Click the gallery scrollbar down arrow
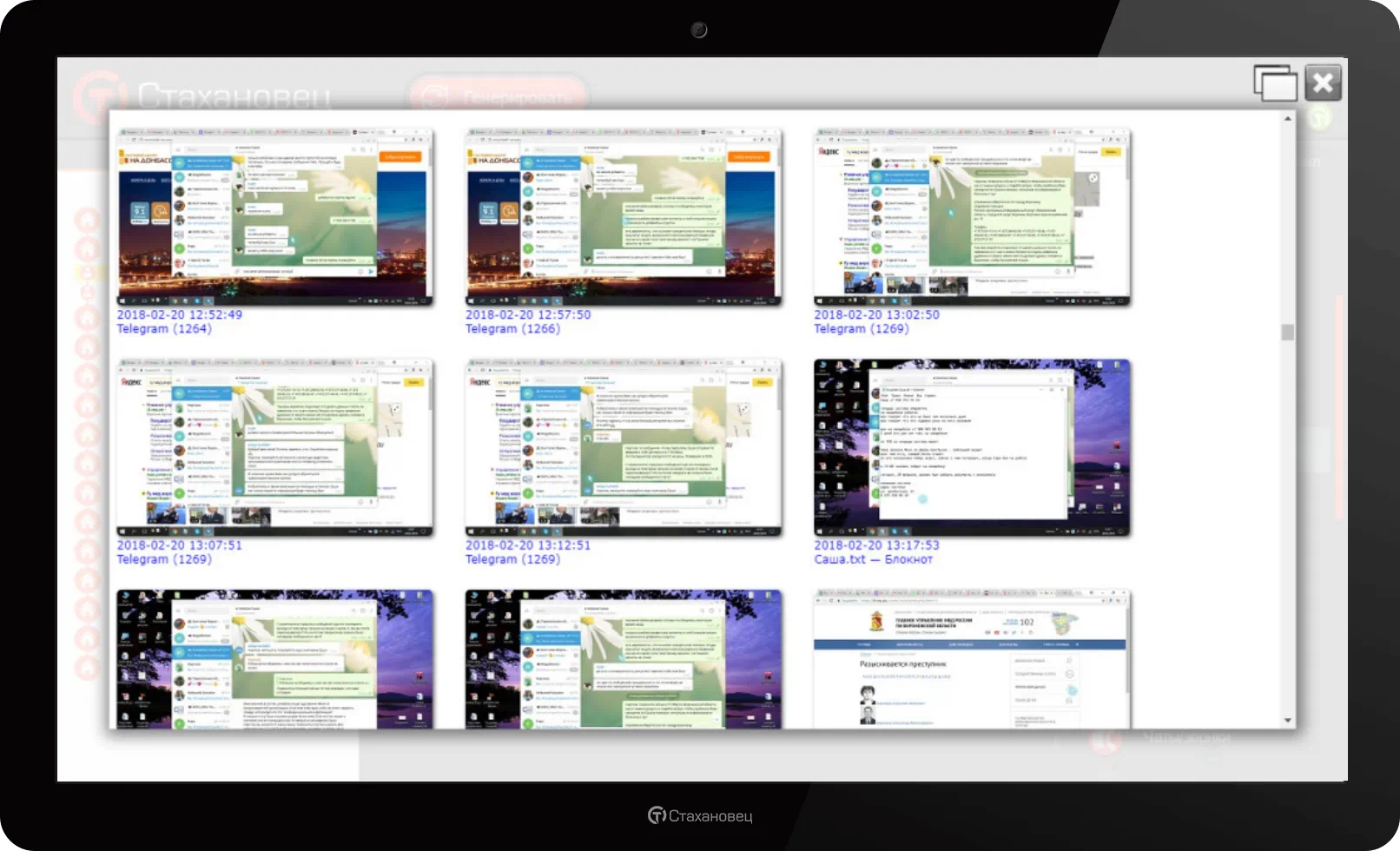 click(1287, 721)
